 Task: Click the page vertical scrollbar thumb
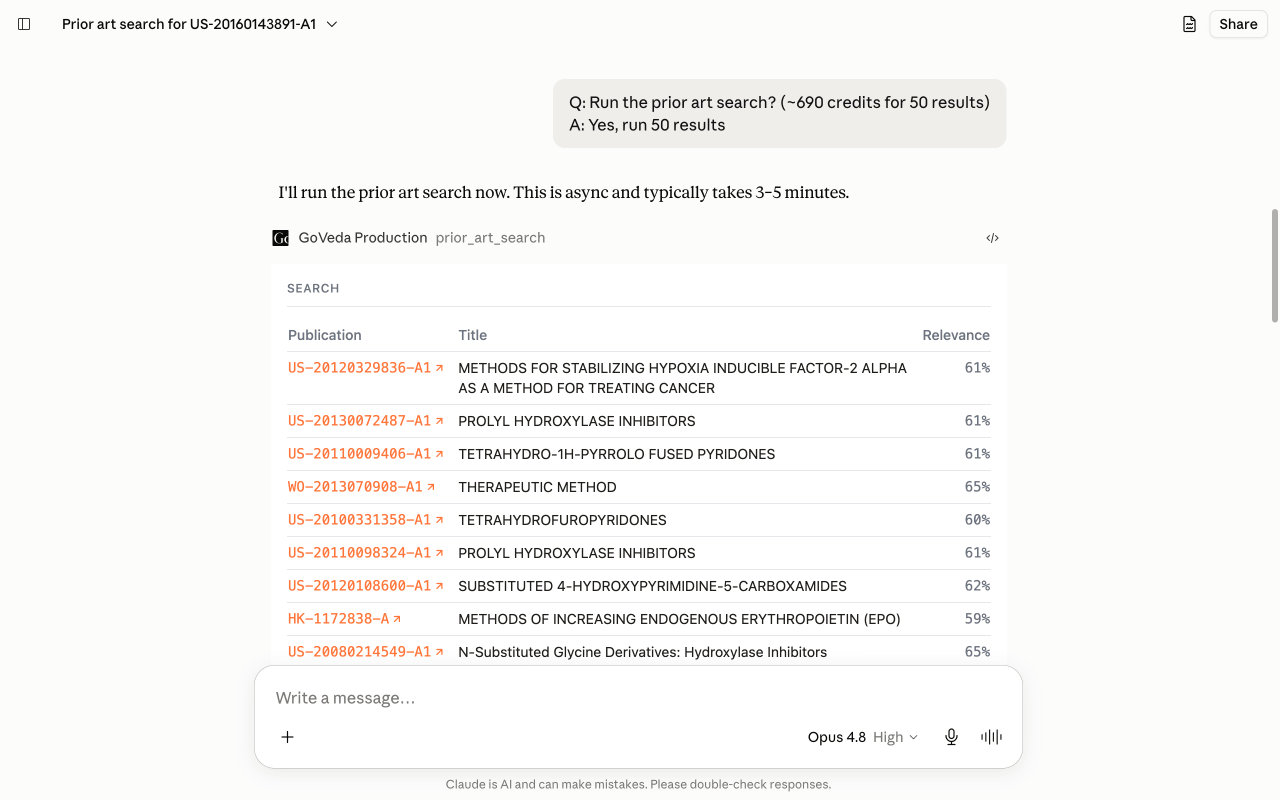1274,266
